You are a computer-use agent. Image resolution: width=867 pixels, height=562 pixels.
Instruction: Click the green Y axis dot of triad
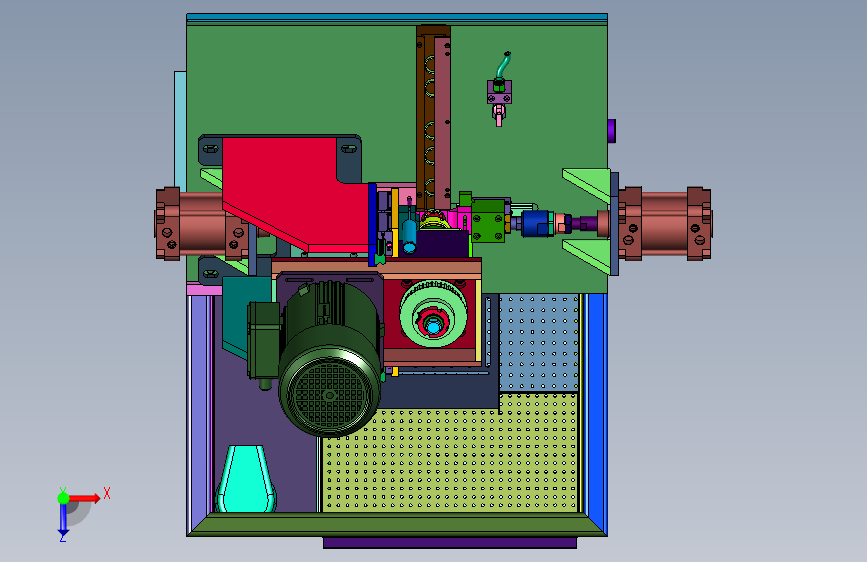pos(64,498)
